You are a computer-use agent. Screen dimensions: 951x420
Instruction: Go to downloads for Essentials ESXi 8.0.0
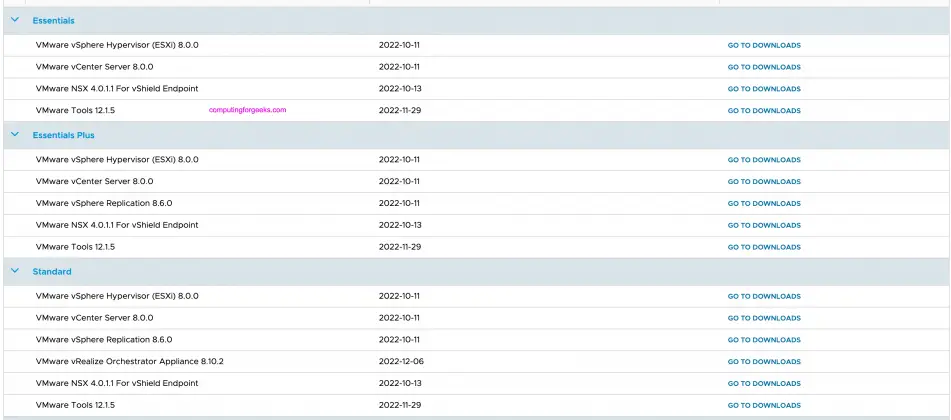coord(763,46)
